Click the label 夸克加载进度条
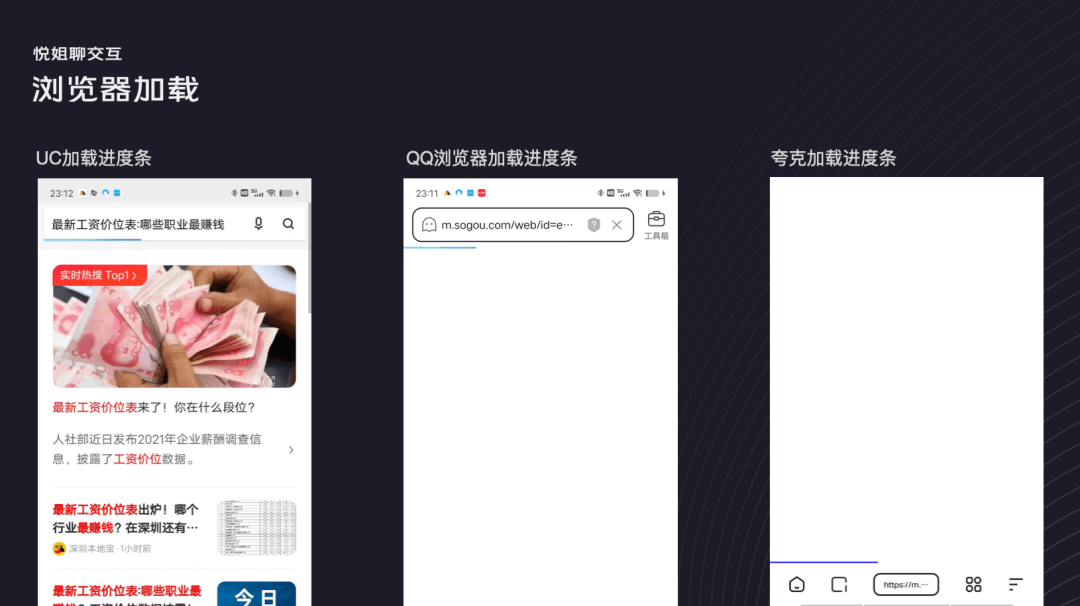Viewport: 1080px width, 606px height. (833, 158)
